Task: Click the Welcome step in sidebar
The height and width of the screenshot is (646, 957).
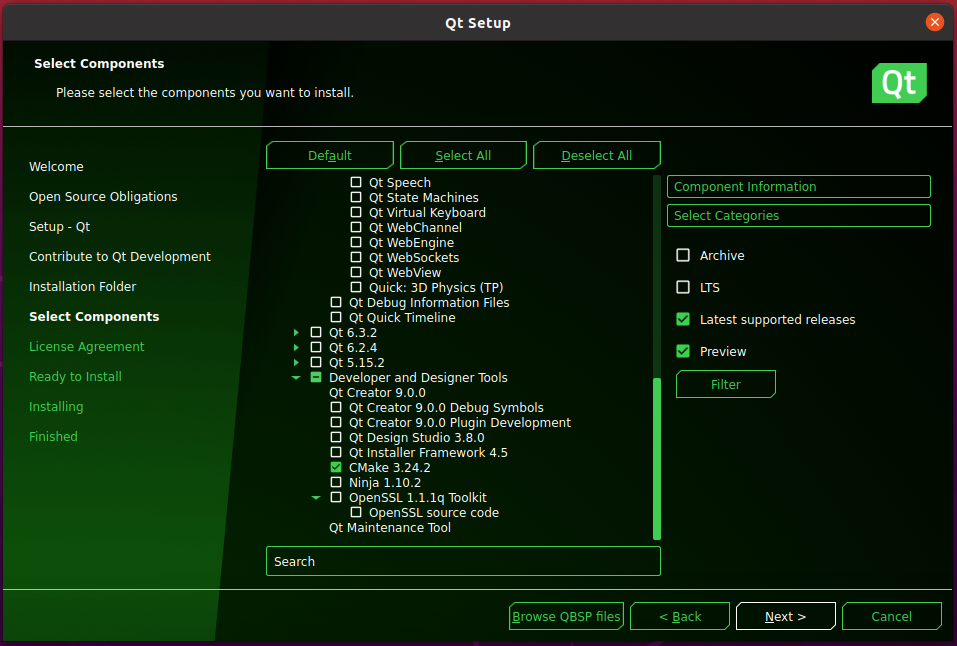Action: [x=56, y=166]
